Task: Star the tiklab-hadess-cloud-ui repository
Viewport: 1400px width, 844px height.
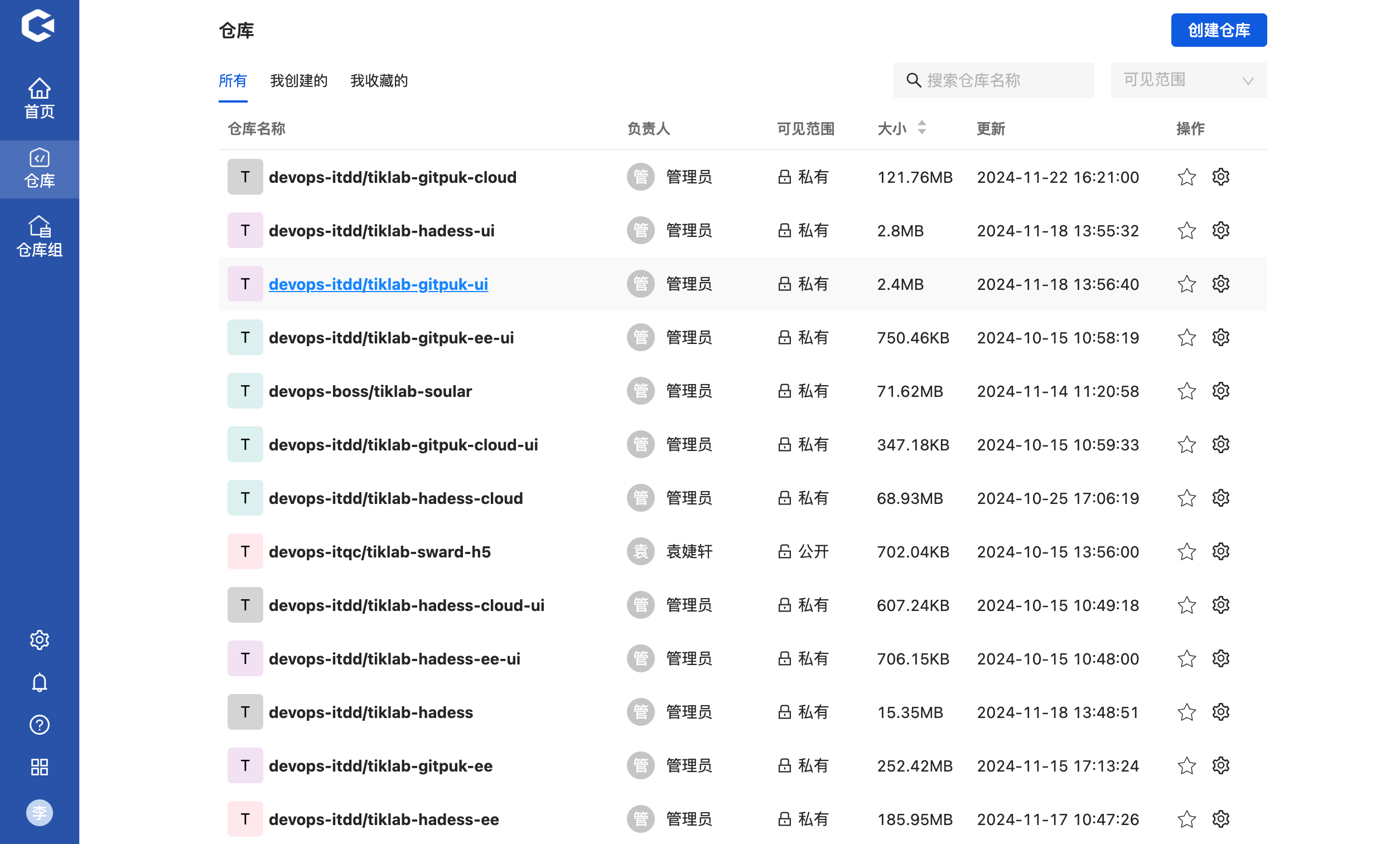Action: (1186, 605)
